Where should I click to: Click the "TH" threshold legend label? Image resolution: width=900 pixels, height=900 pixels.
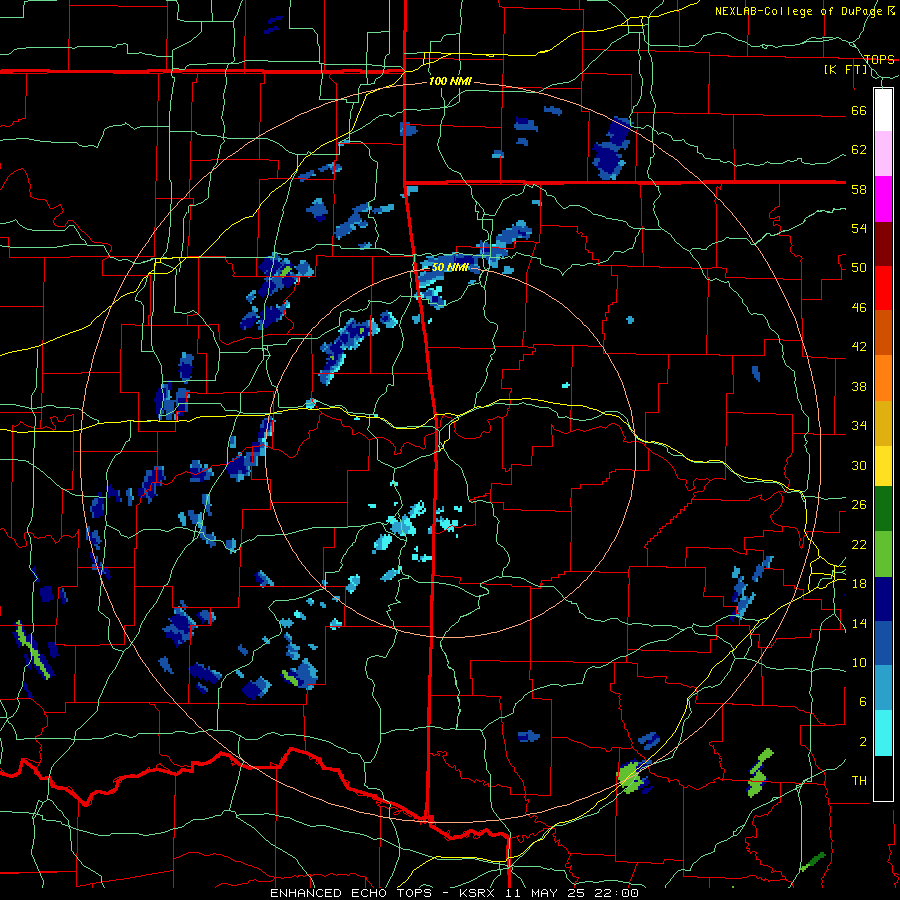pyautogui.click(x=859, y=781)
